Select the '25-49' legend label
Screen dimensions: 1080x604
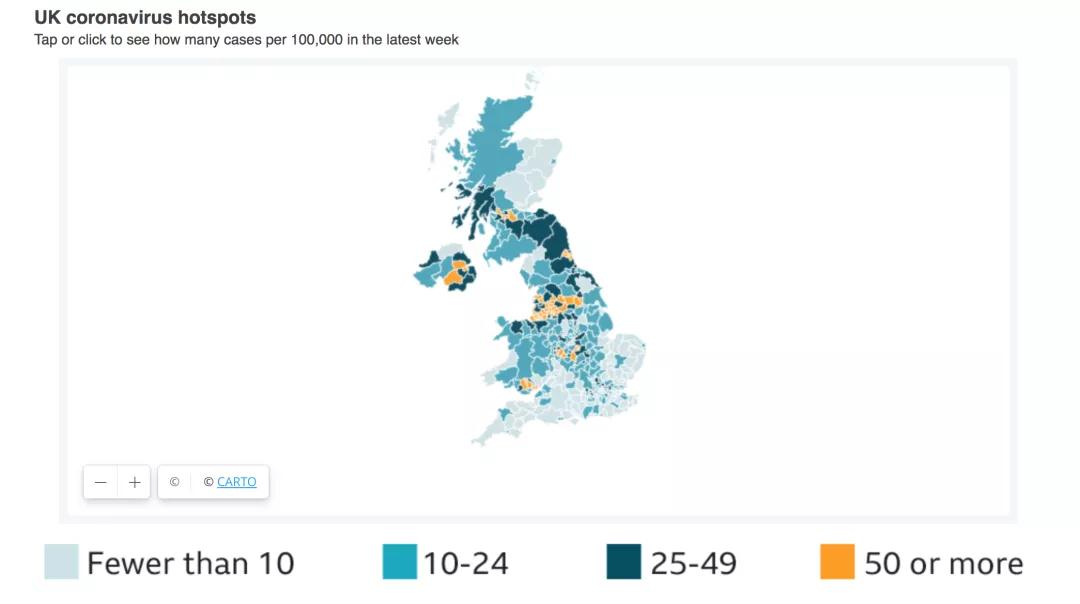coord(693,563)
